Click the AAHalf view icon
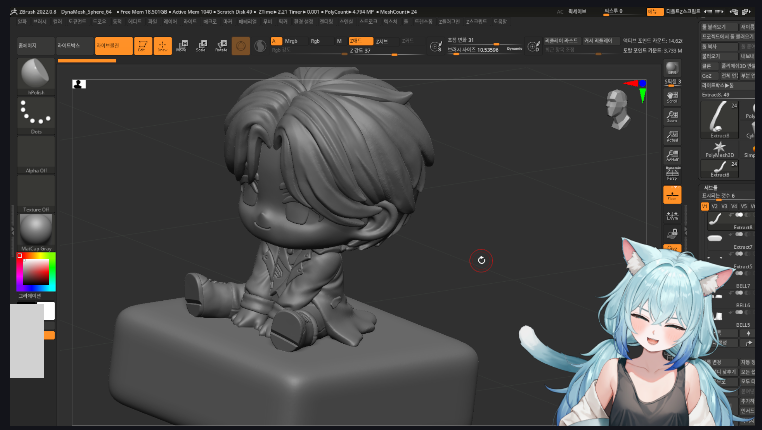 (x=672, y=155)
